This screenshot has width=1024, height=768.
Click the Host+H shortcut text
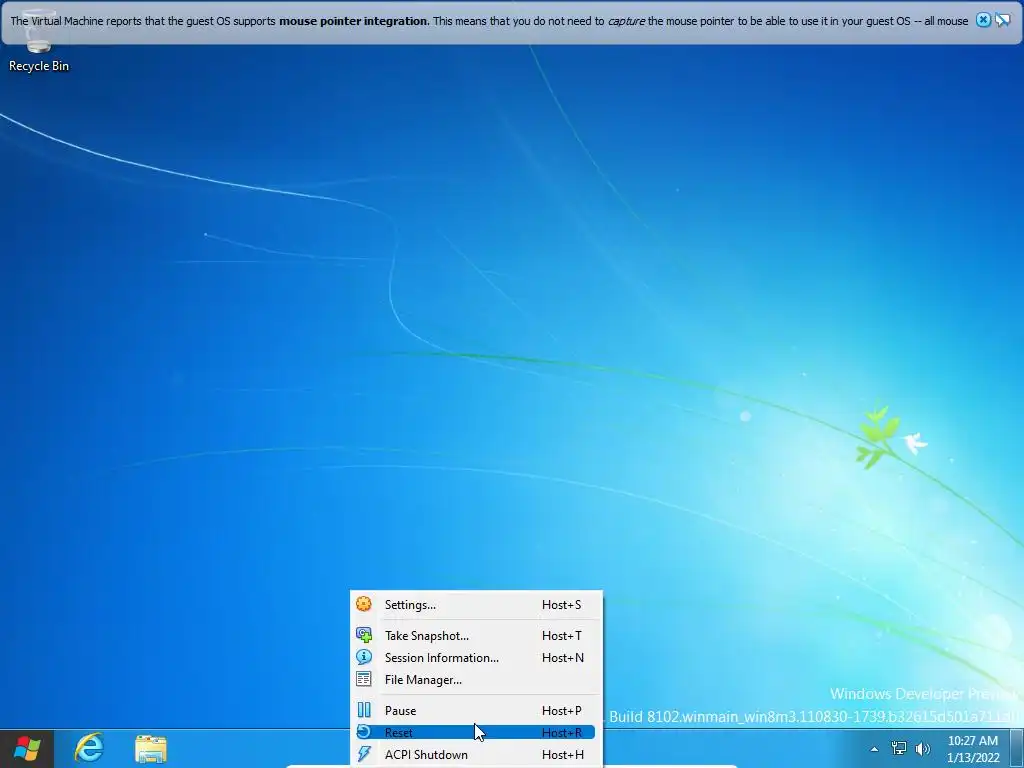(x=563, y=755)
